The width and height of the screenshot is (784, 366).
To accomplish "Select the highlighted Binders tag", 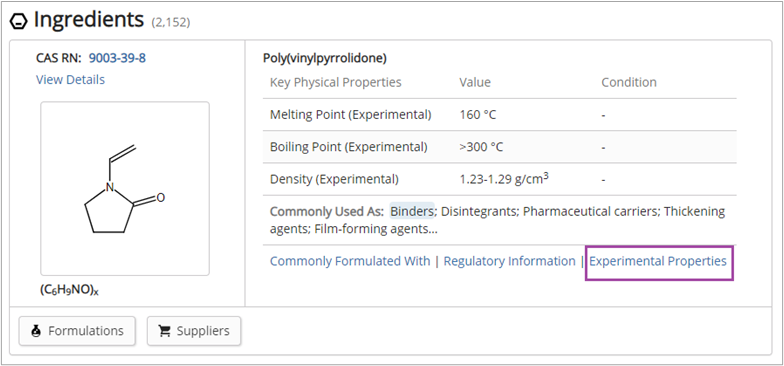I will click(412, 212).
